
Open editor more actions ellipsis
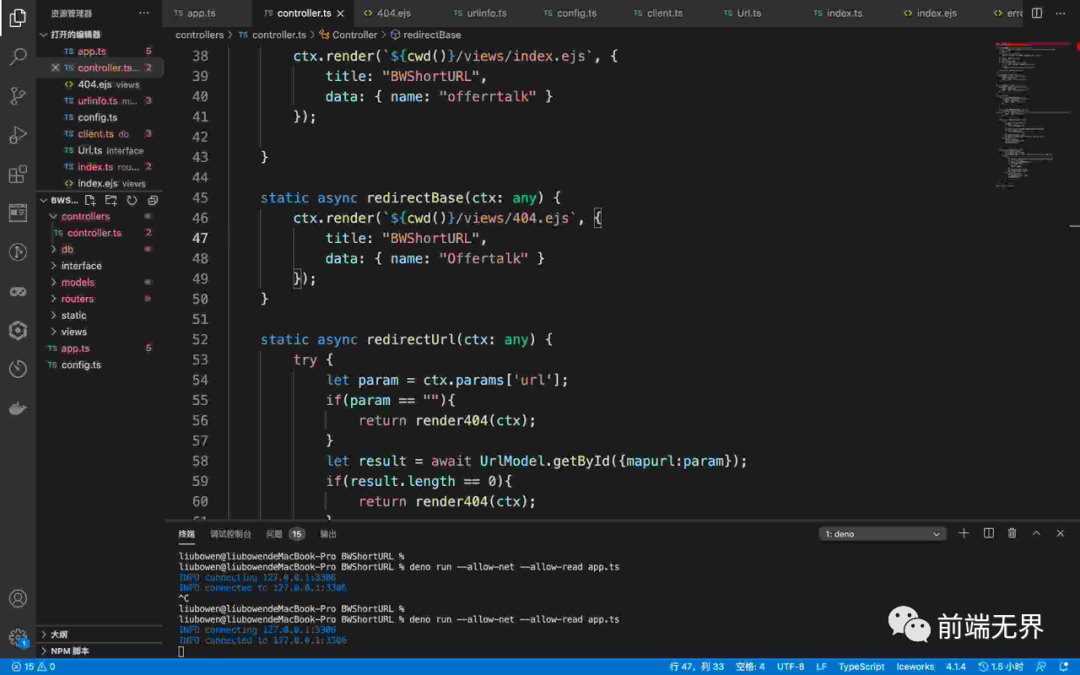click(1060, 13)
